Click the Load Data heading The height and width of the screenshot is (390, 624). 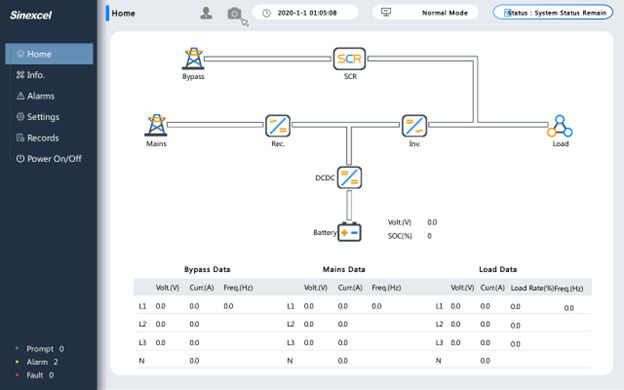click(498, 269)
